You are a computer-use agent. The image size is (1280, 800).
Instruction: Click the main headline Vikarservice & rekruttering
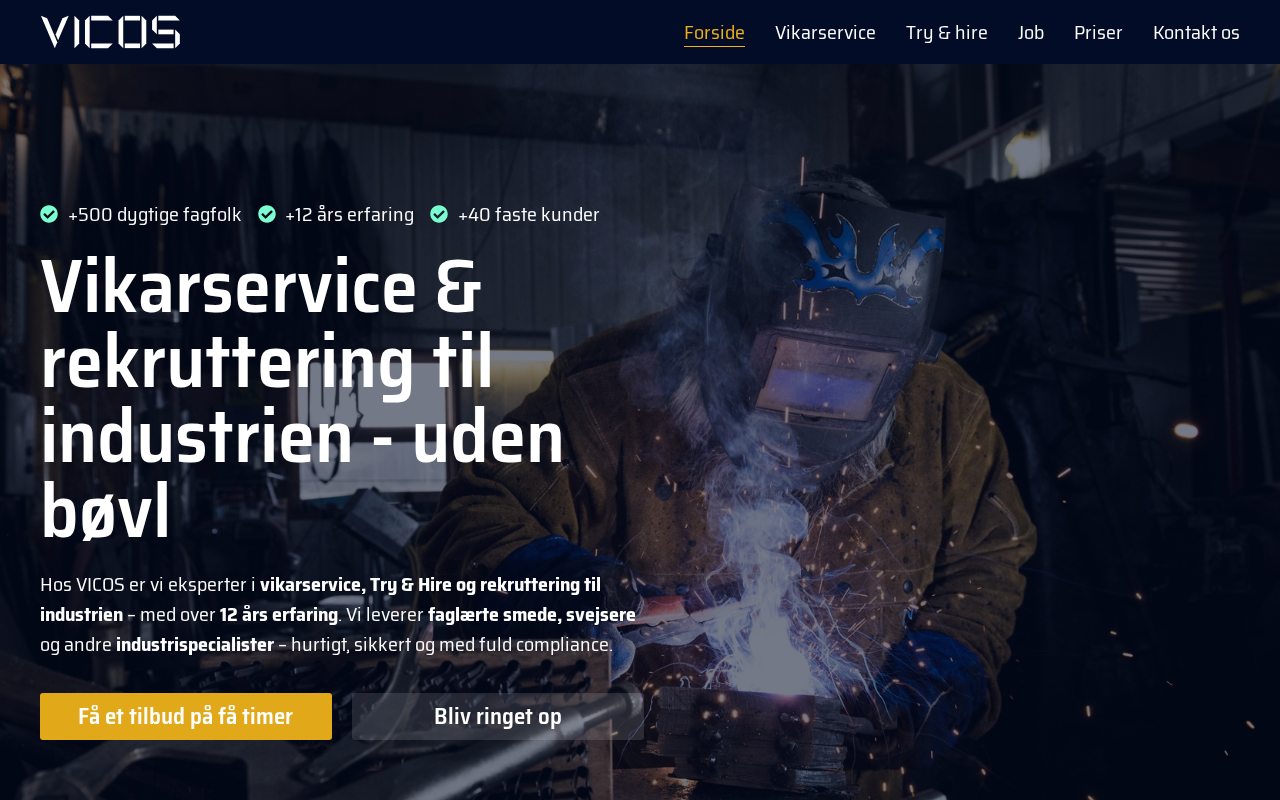303,399
